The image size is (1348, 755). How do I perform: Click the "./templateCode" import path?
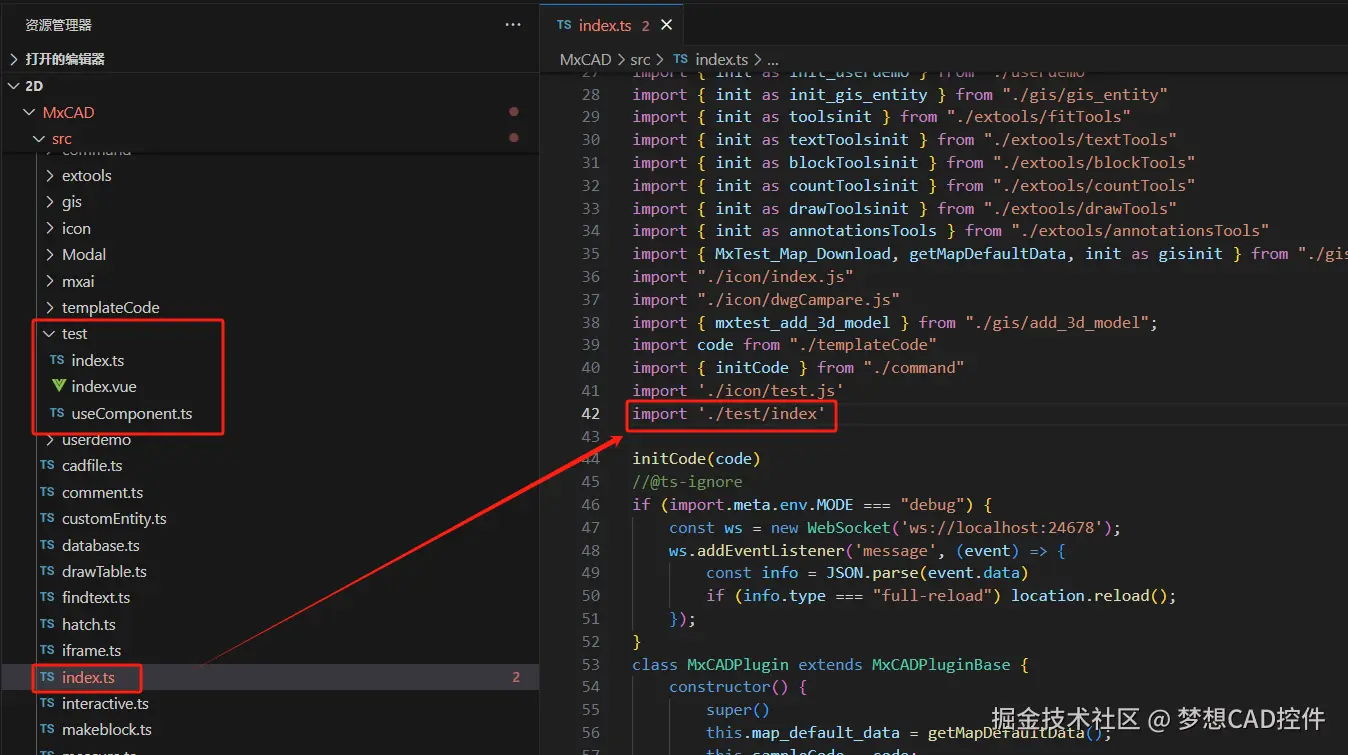point(863,345)
